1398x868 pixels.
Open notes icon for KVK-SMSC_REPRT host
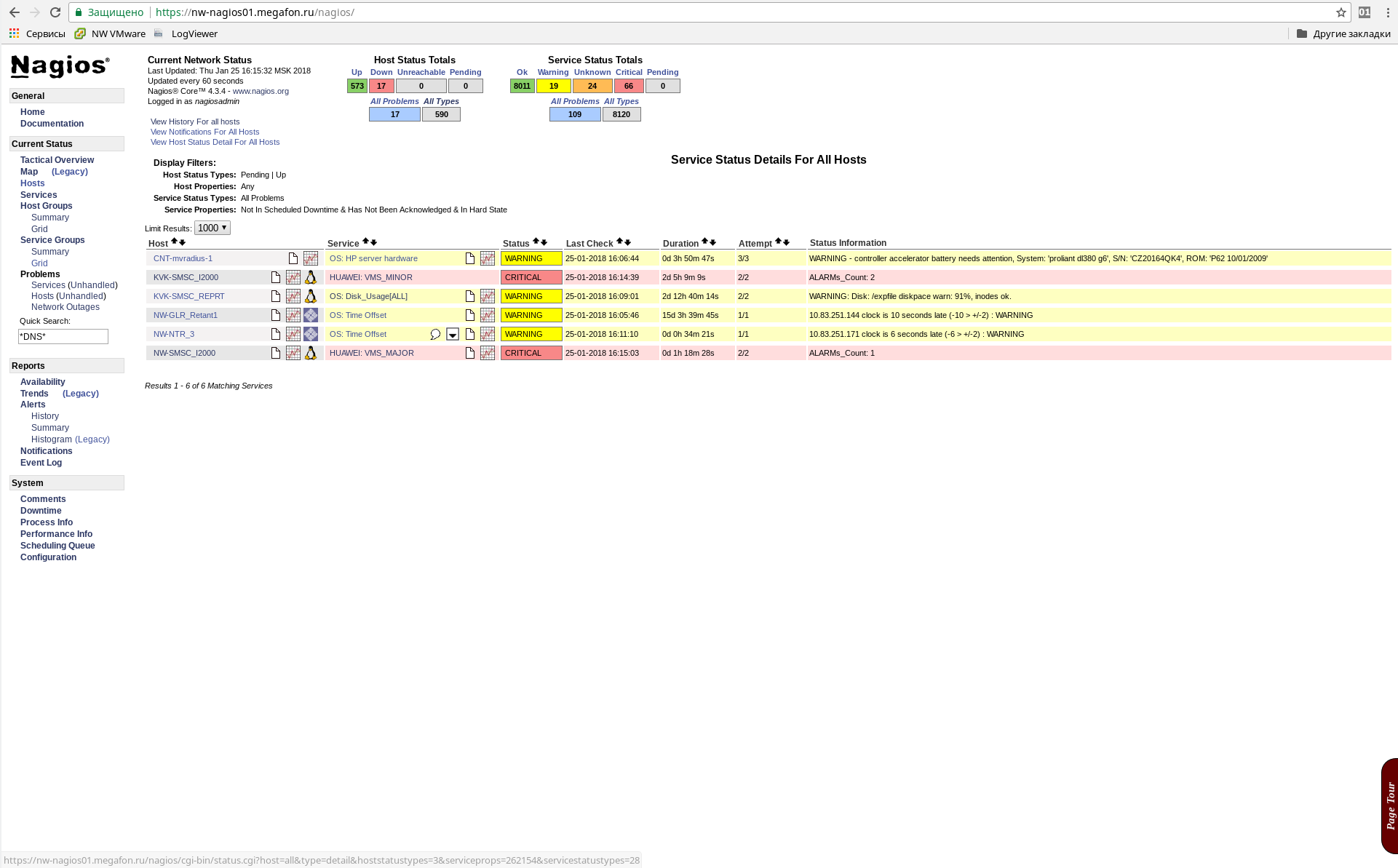click(x=276, y=296)
